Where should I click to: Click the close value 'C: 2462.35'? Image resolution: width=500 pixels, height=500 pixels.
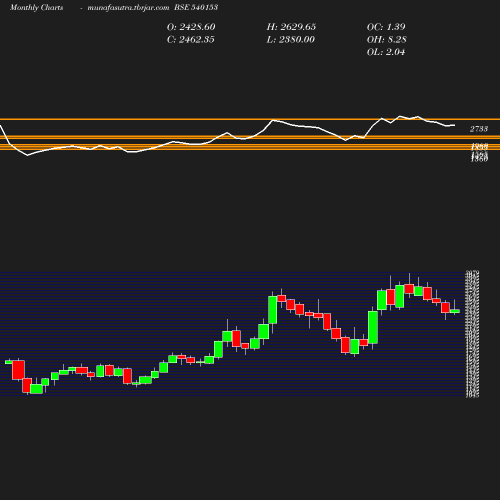point(191,40)
